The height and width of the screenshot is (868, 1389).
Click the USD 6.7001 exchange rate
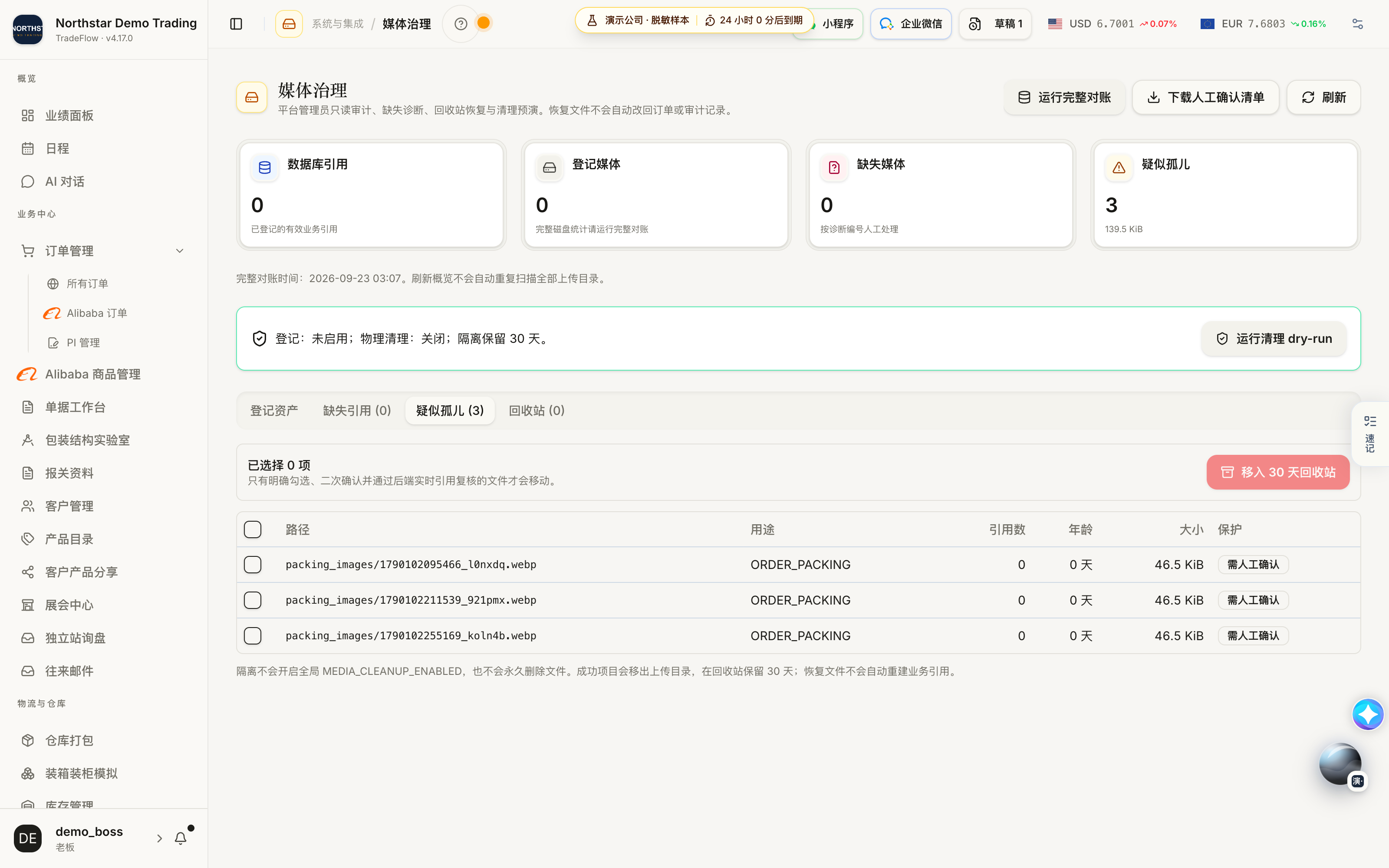tap(1113, 23)
